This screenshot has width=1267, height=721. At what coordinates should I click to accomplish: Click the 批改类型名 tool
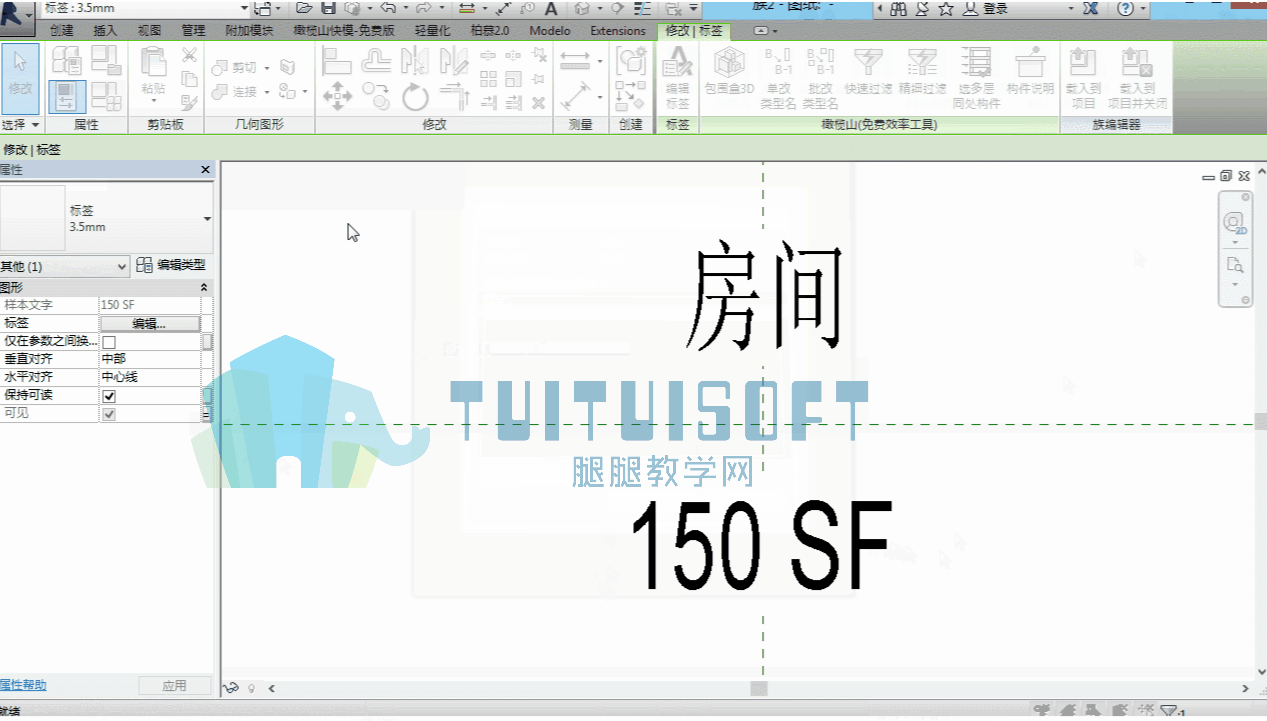pyautogui.click(x=820, y=77)
